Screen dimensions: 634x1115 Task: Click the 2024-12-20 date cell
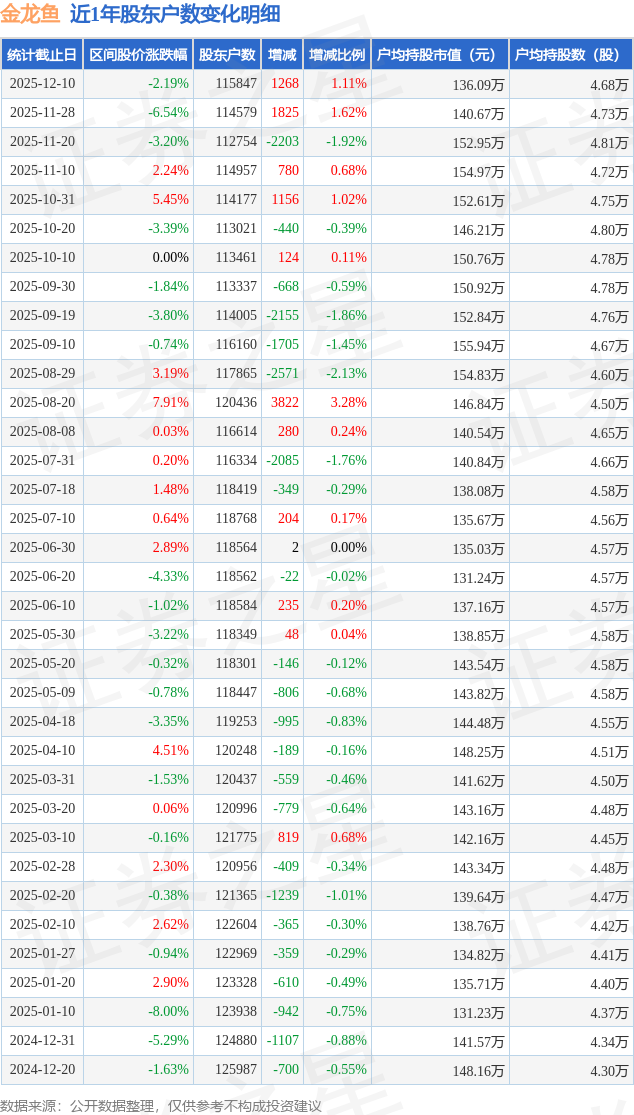(42, 1070)
